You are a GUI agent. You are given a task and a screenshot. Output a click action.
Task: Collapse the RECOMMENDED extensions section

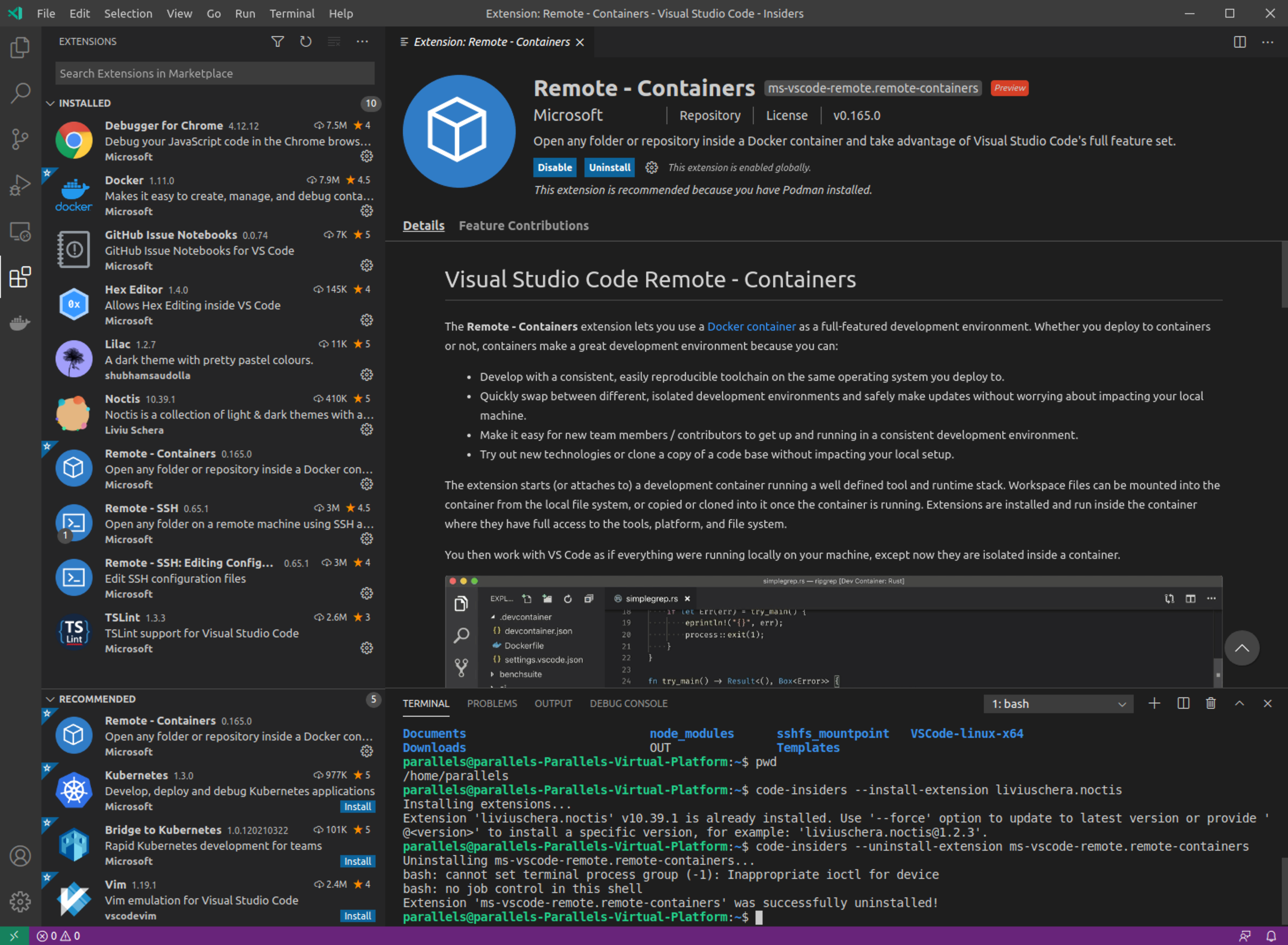[50, 699]
